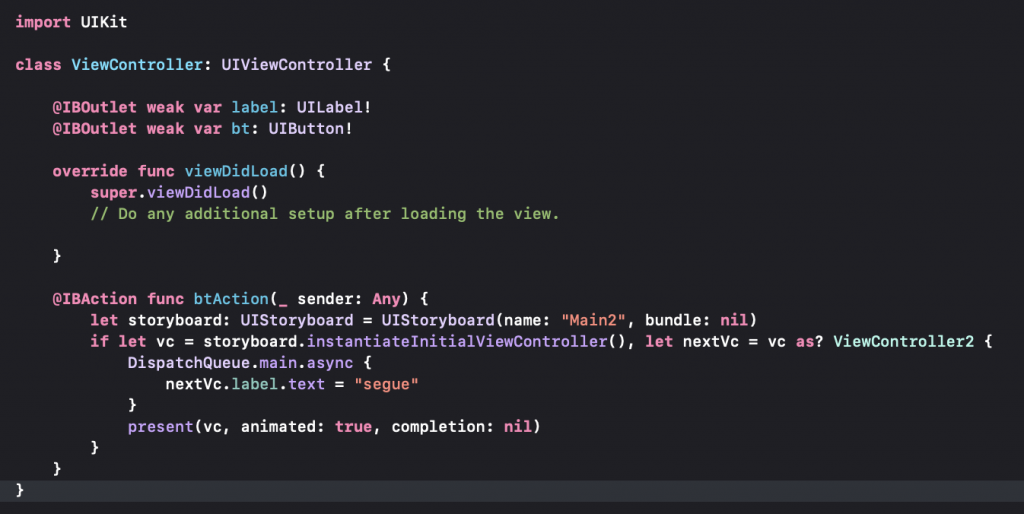Click 'DispatchQueue' identifier
The height and width of the screenshot is (514, 1024).
[189, 363]
